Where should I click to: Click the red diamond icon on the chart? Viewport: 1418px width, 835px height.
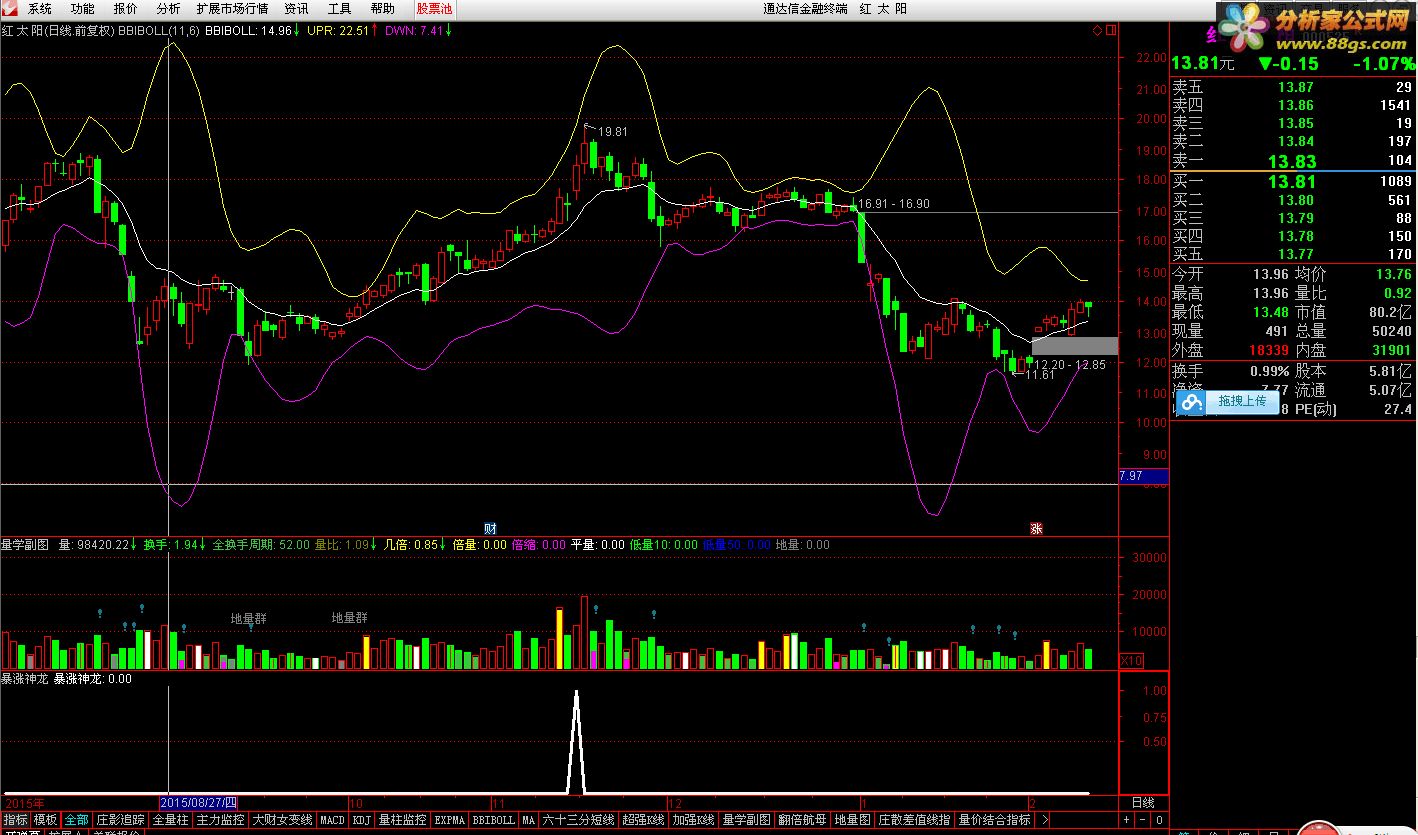pos(1096,31)
